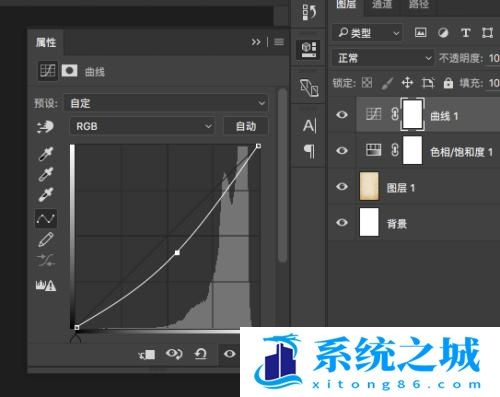This screenshot has height=397, width=500.
Task: Lock transparent pixels icon
Action: tap(367, 82)
